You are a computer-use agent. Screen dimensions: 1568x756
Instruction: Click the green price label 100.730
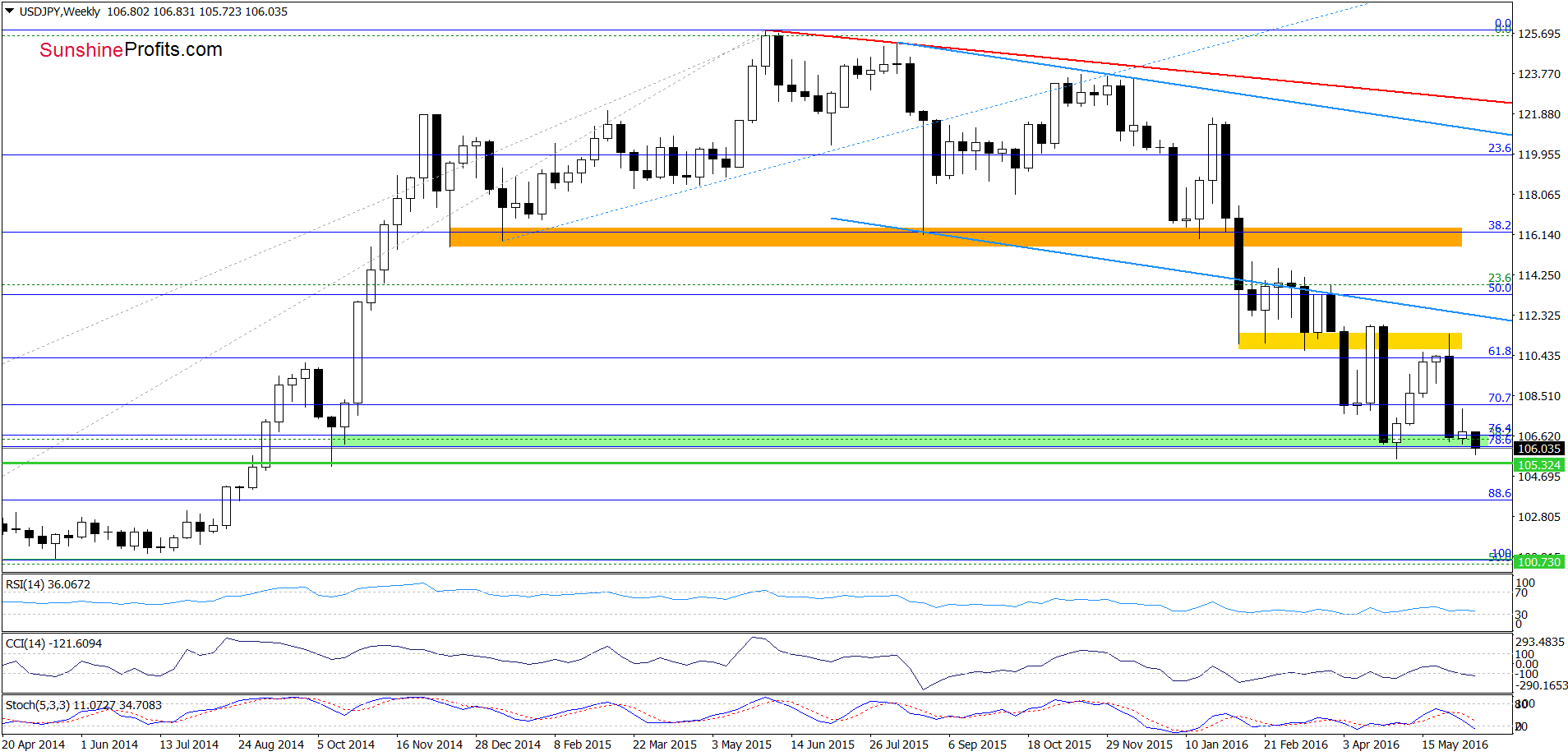[1538, 562]
